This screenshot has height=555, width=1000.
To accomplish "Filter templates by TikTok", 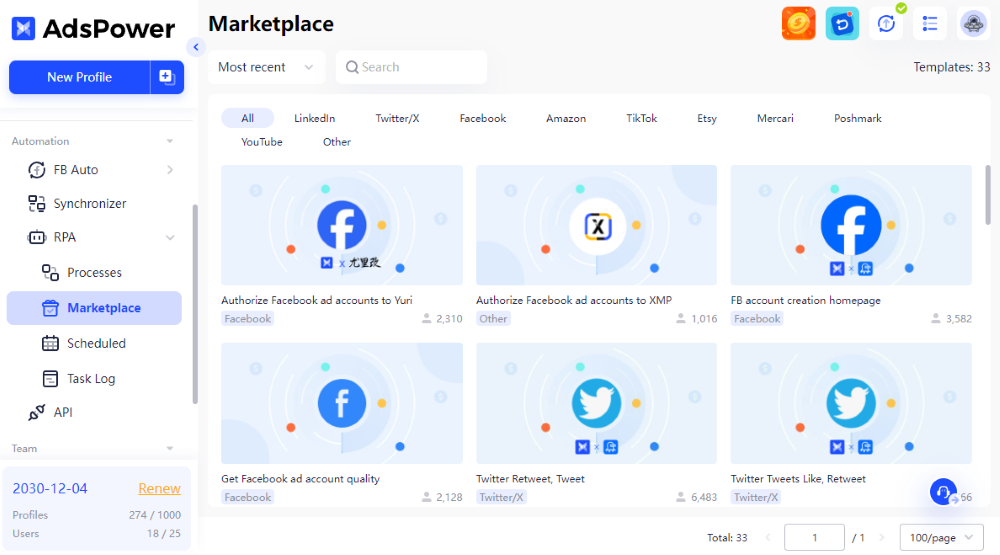I will pos(641,118).
